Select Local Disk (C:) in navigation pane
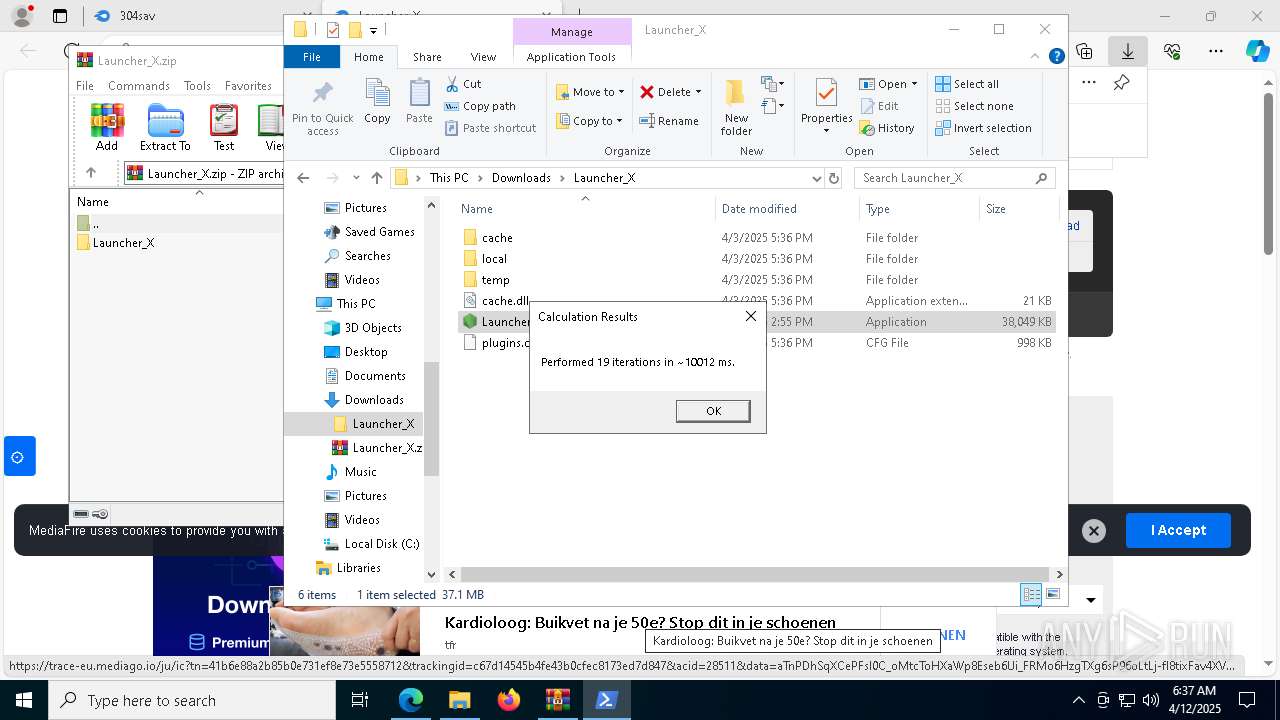 coord(371,544)
